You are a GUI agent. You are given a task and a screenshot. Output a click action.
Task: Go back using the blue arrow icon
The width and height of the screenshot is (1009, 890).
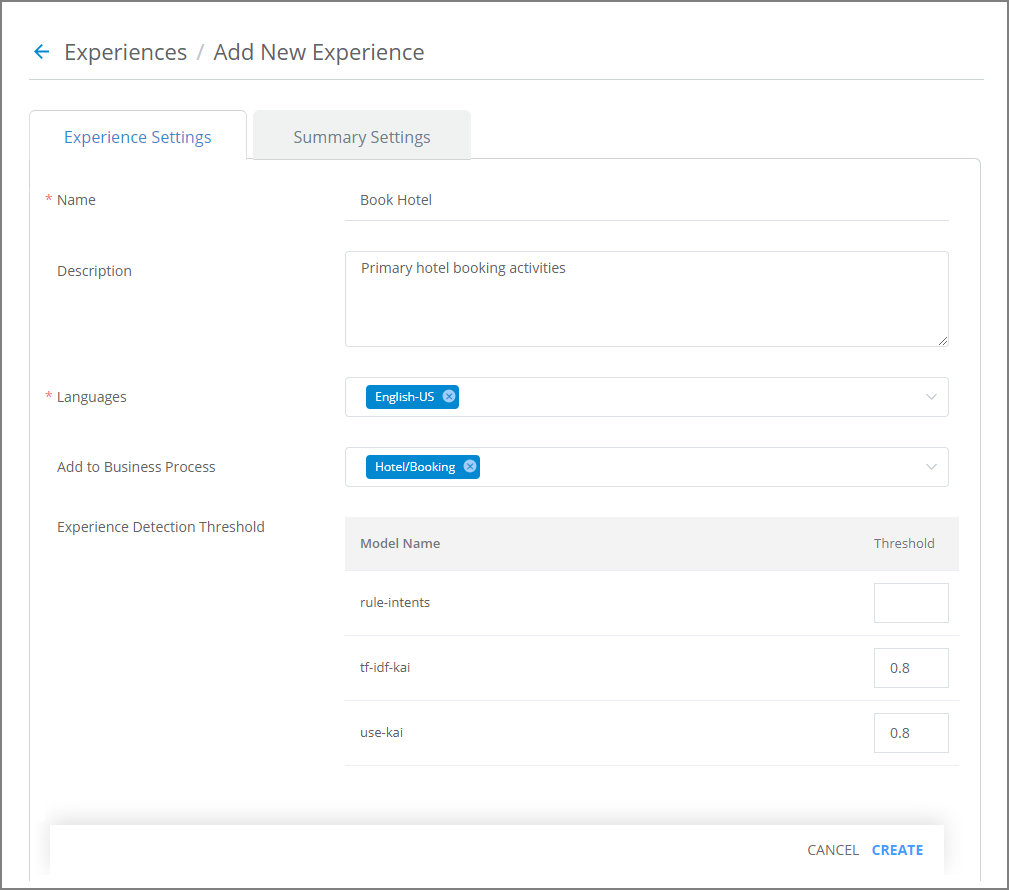click(x=41, y=51)
